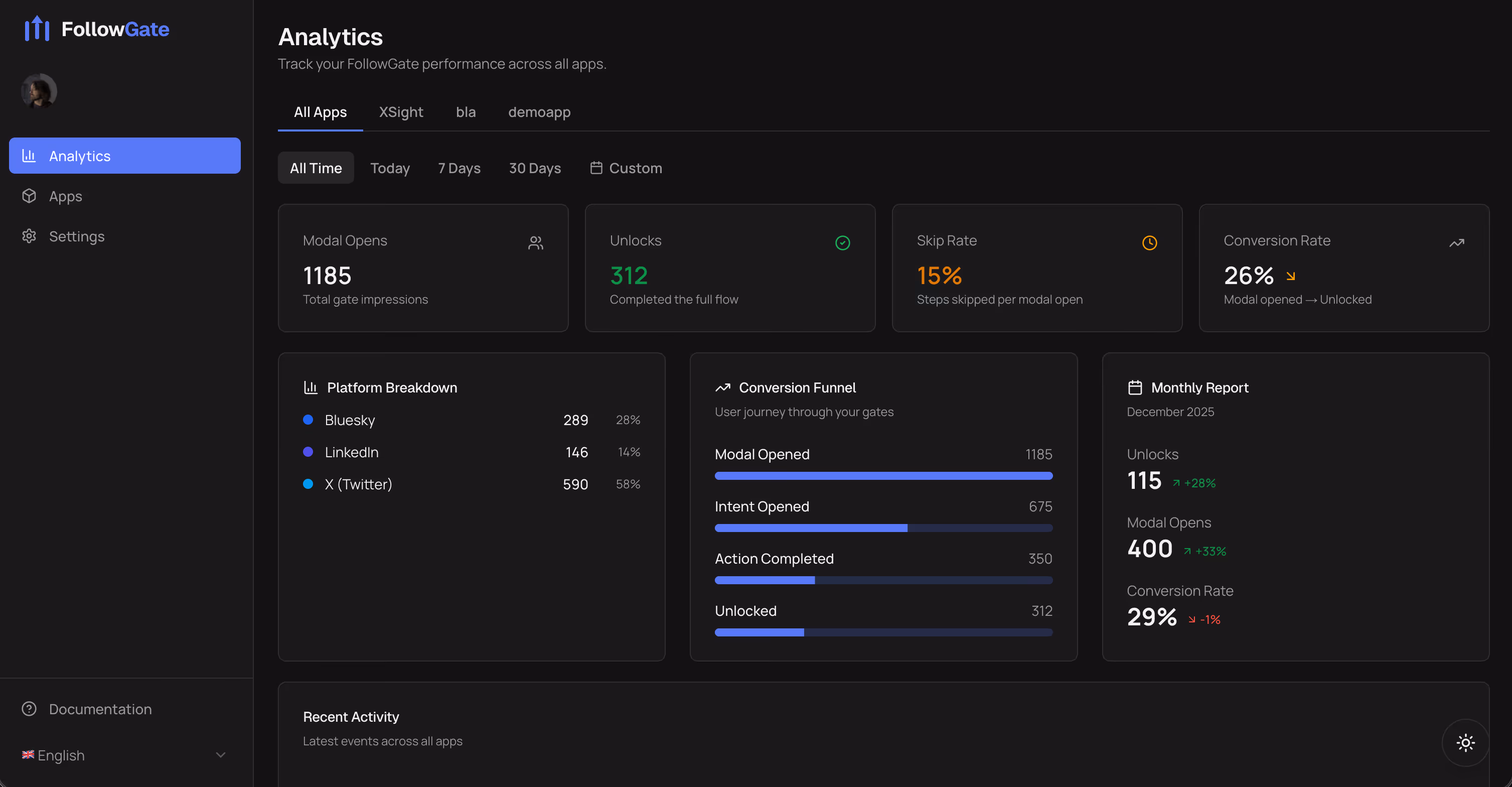
Task: Click the green check icon on Unlocks card
Action: tap(842, 242)
